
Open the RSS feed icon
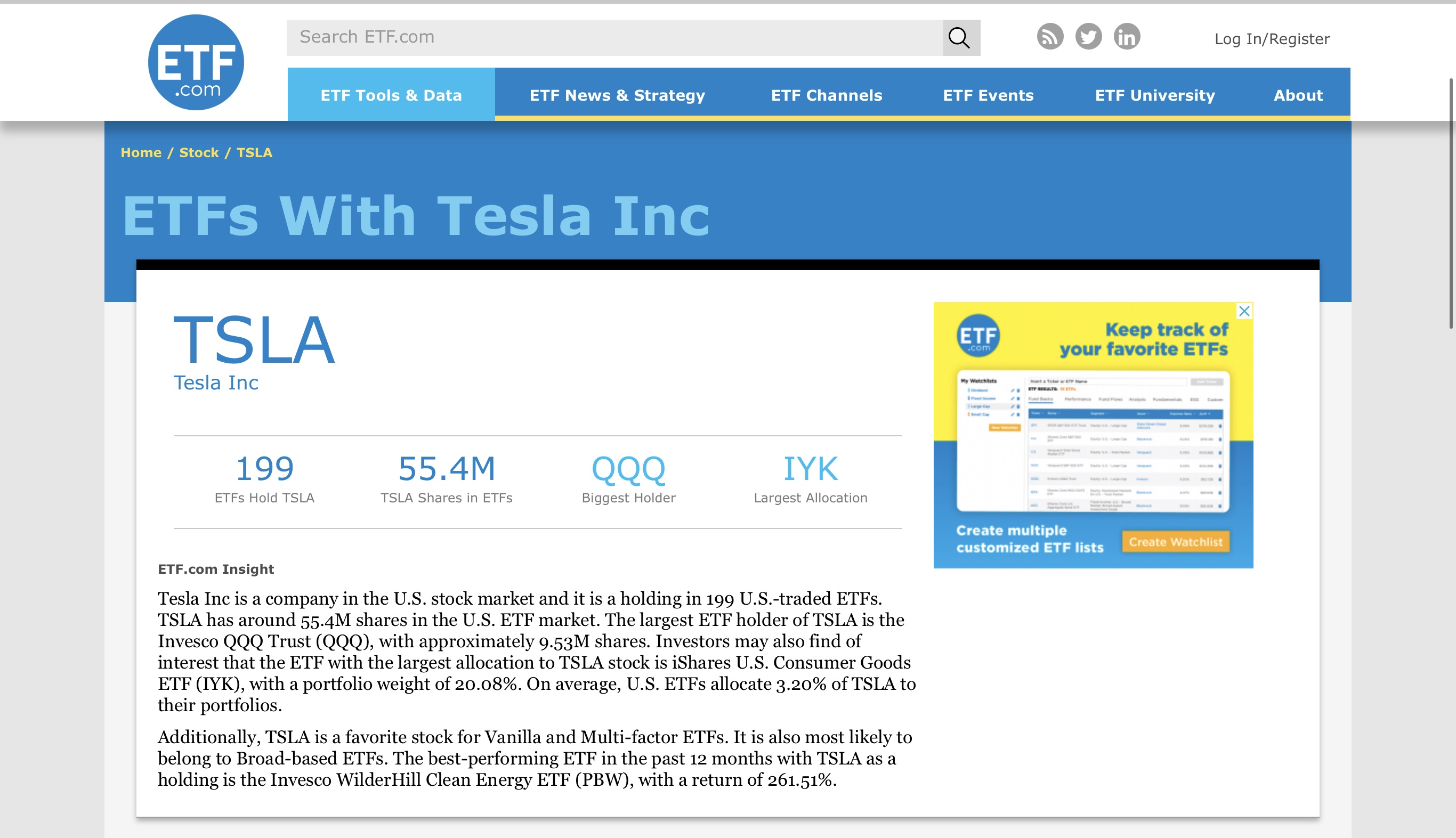tap(1049, 37)
